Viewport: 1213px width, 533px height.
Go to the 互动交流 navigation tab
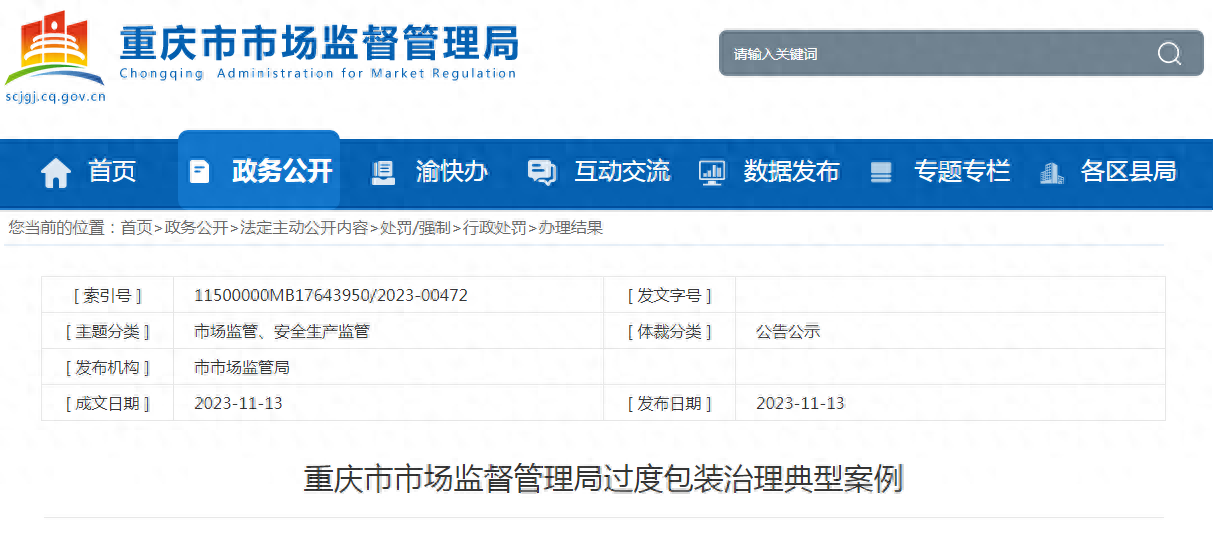[622, 172]
